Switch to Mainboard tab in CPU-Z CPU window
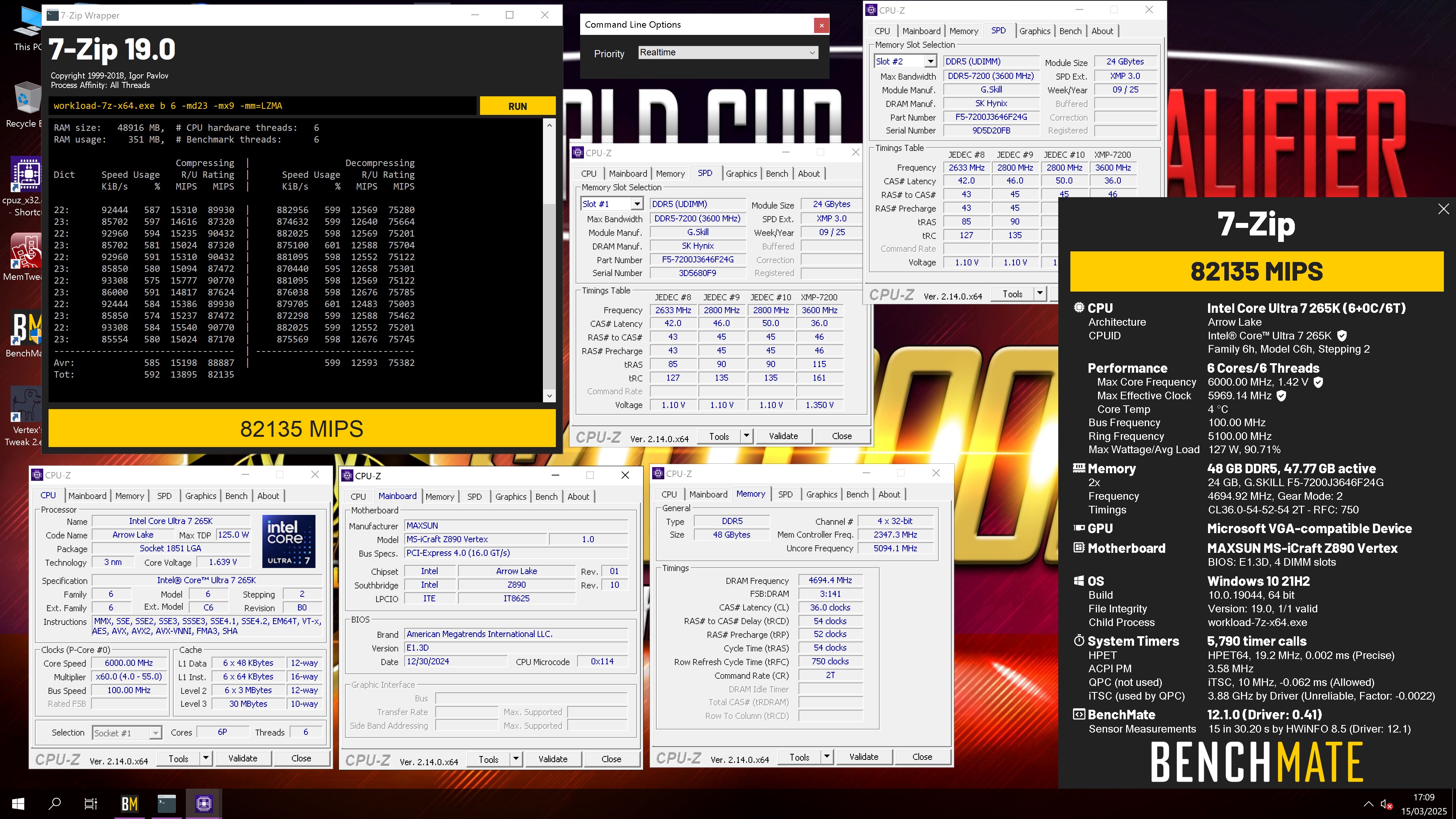Image resolution: width=1456 pixels, height=819 pixels. (x=87, y=496)
